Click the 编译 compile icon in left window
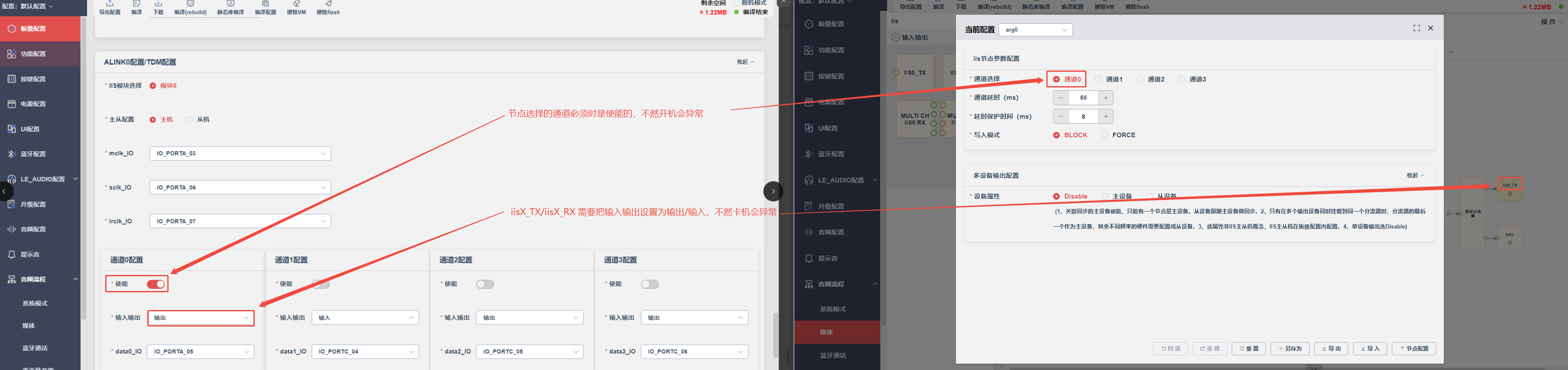The height and width of the screenshot is (370, 1568). pyautogui.click(x=136, y=4)
